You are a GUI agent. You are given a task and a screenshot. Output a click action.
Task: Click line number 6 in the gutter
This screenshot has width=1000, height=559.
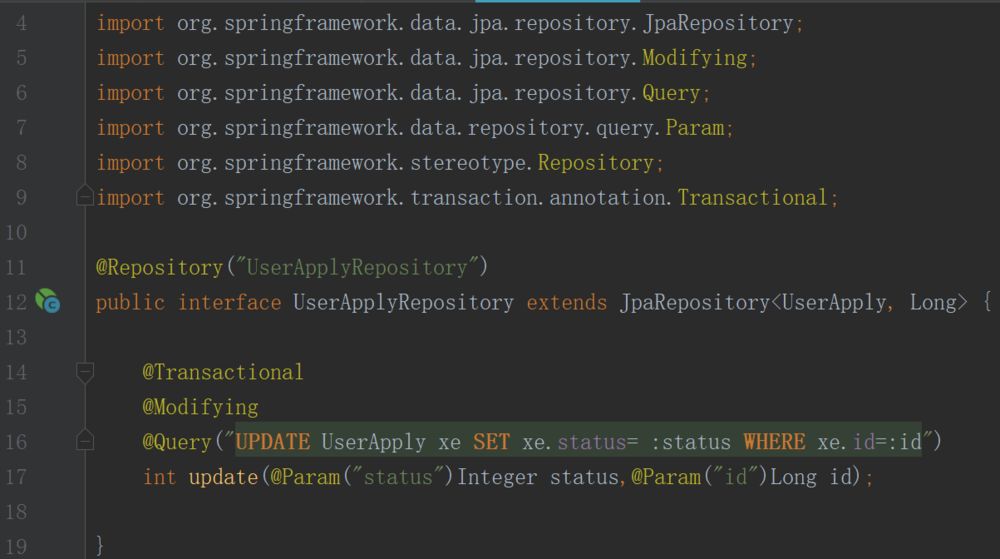pos(22,93)
